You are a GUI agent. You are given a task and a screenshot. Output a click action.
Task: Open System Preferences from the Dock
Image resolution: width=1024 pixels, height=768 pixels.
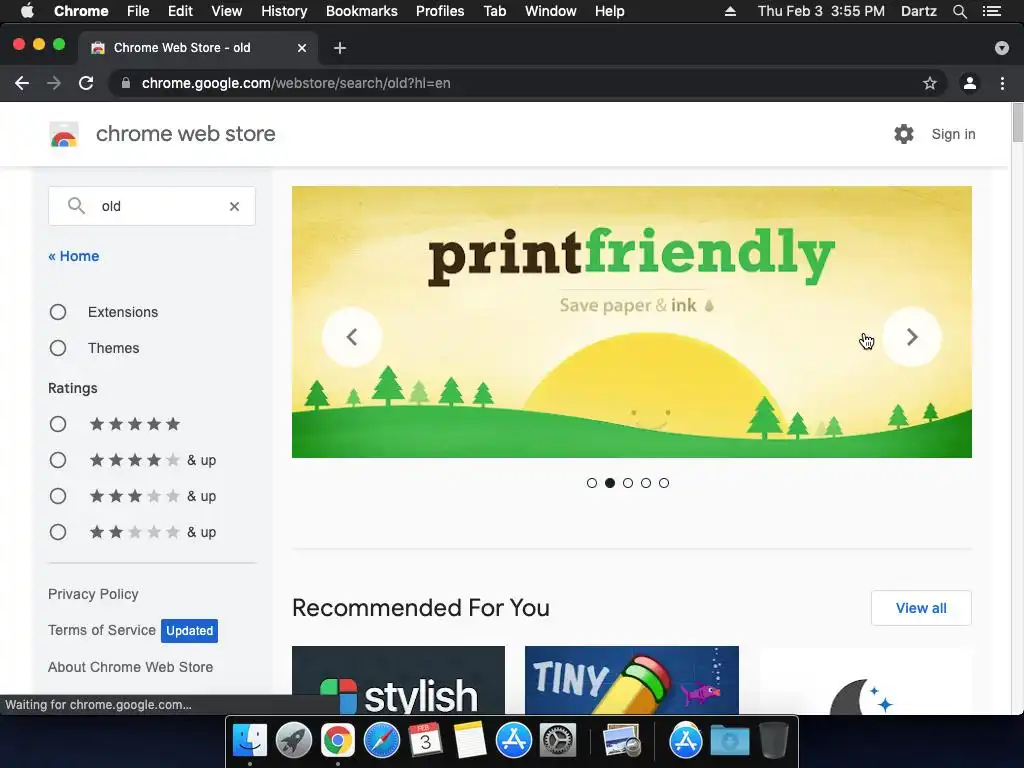(x=557, y=741)
